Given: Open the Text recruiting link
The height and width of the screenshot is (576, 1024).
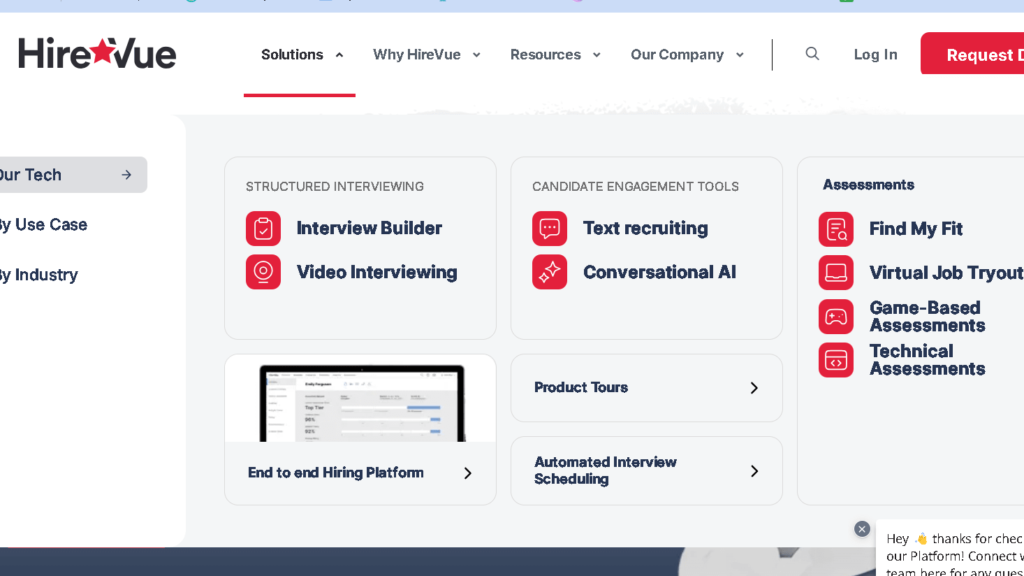Looking at the screenshot, I should tap(645, 228).
